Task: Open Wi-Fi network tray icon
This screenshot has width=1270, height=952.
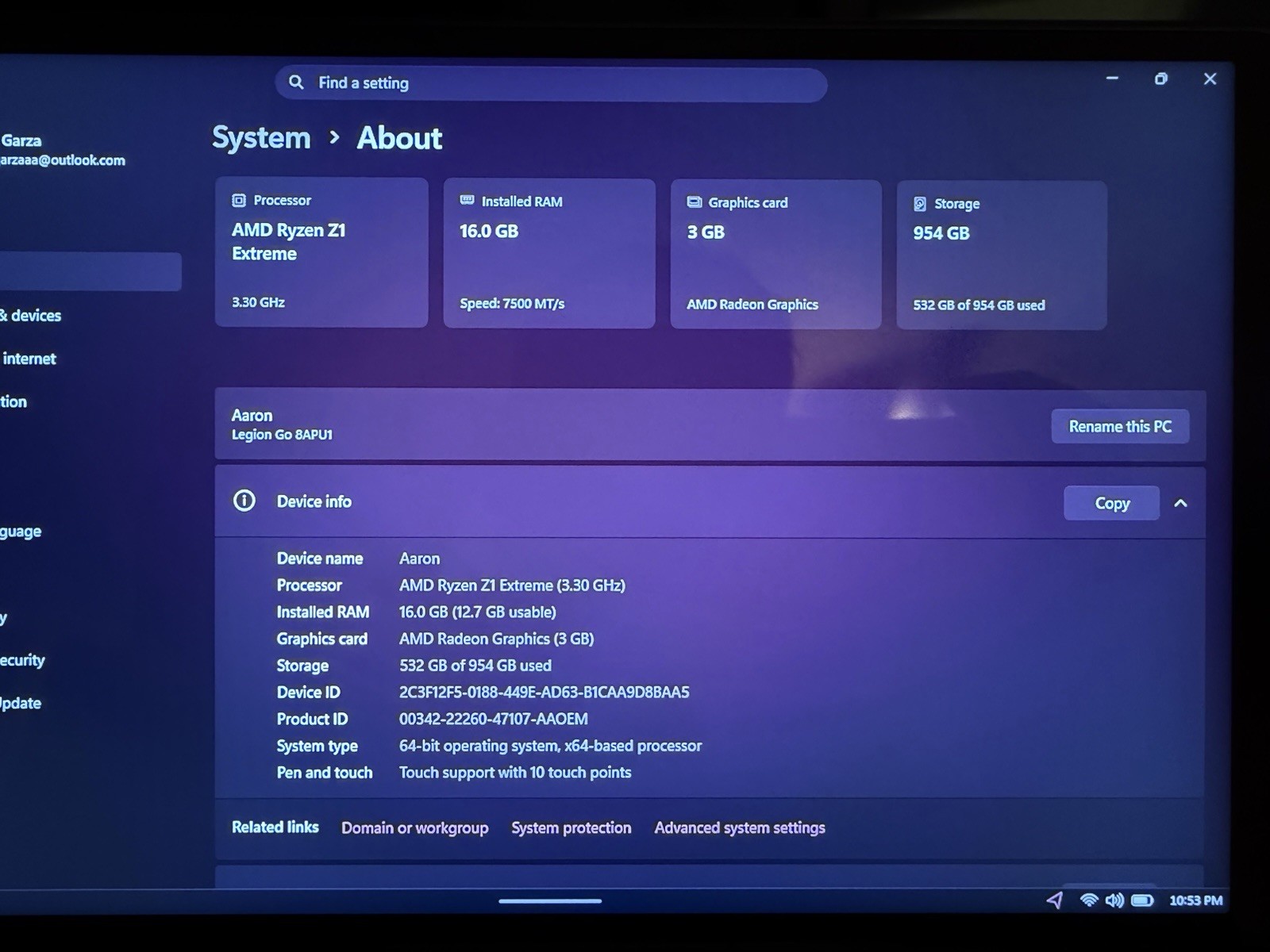Action: (1089, 900)
